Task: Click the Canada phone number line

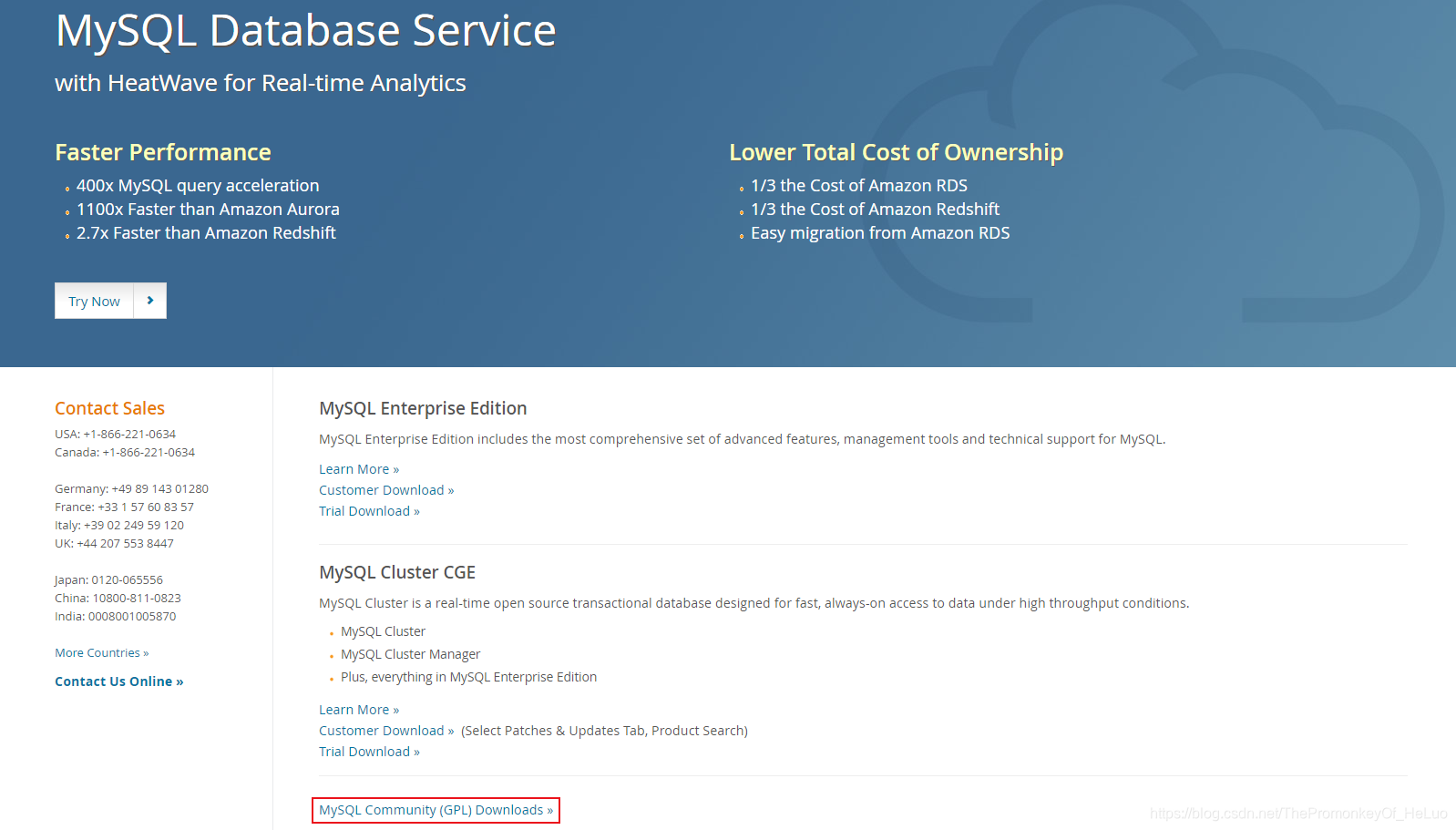Action: point(125,453)
